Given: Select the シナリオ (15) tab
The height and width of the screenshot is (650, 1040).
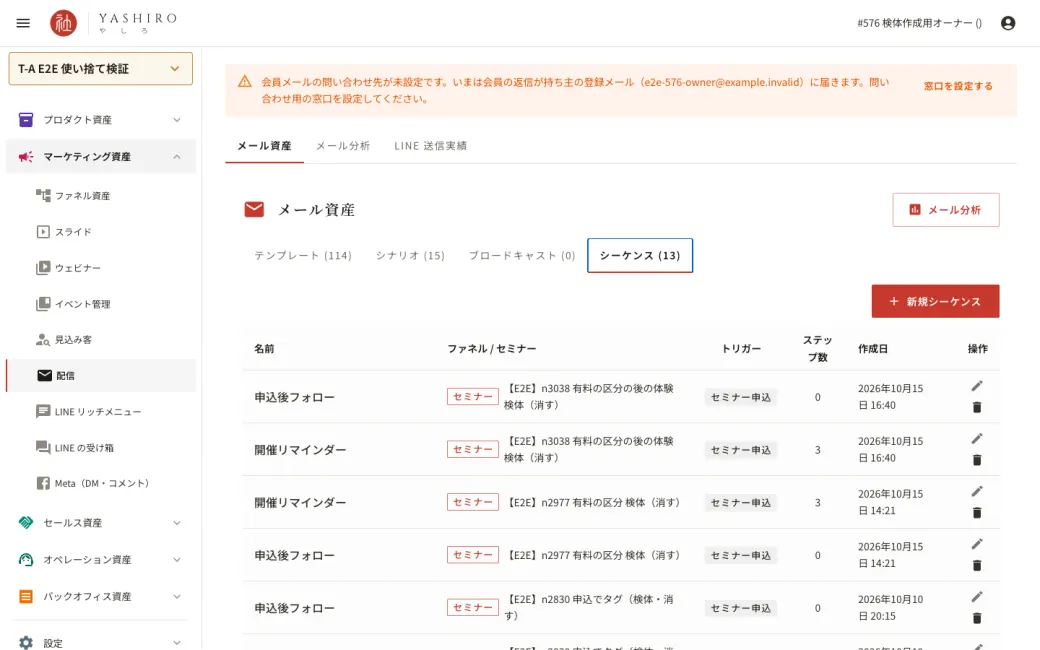Looking at the screenshot, I should tap(410, 255).
